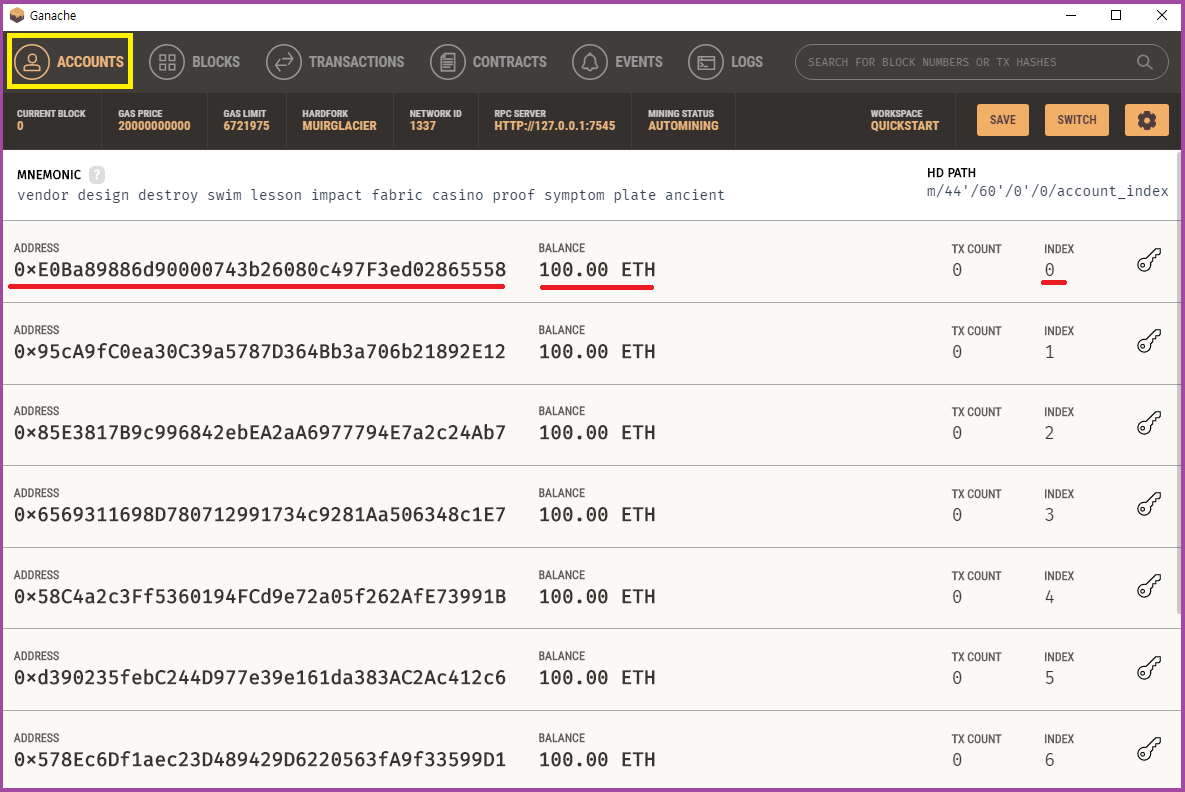This screenshot has width=1185, height=792.
Task: Select address 0x6569311698D780712991734c9281Aa506348c1E7
Action: pyautogui.click(x=260, y=515)
